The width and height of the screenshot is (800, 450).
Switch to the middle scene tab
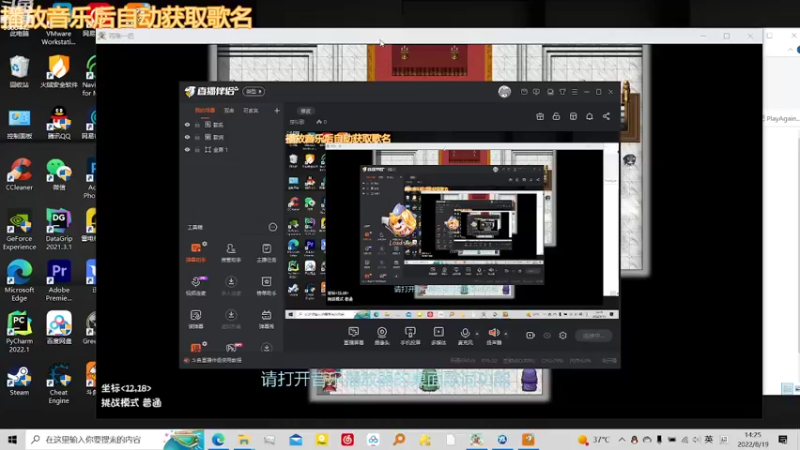229,110
